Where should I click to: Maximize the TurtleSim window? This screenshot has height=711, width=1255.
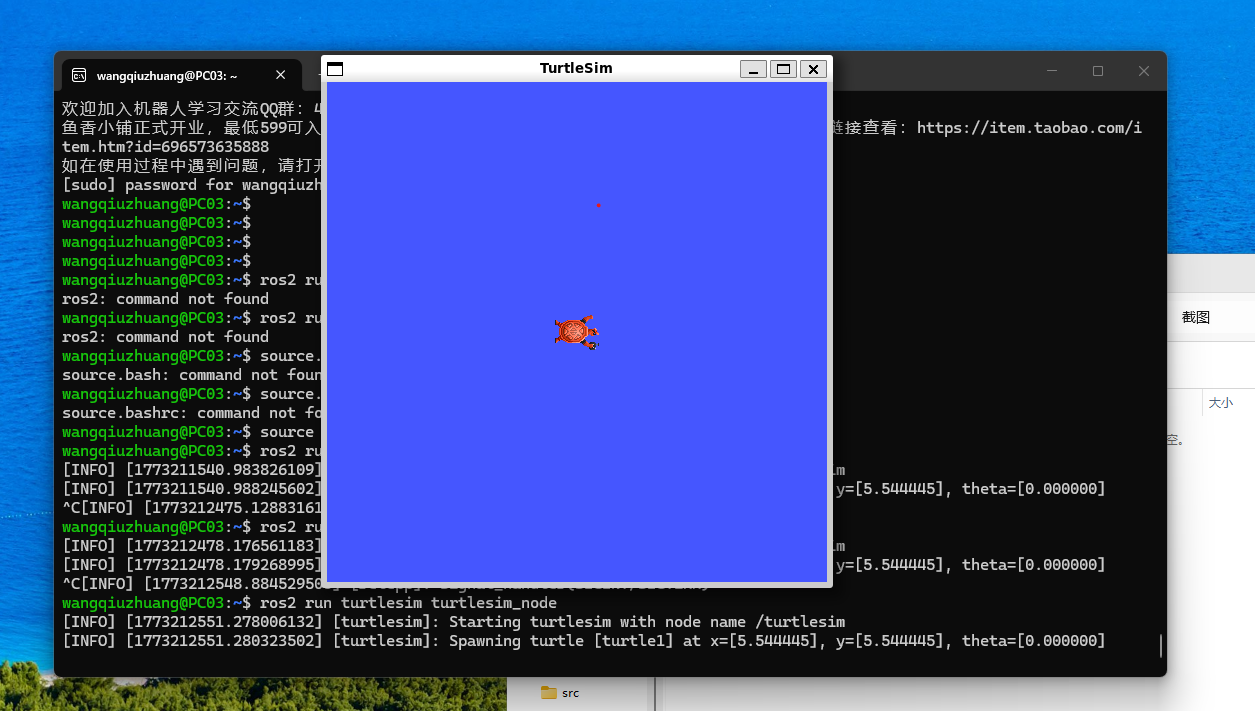(x=784, y=69)
